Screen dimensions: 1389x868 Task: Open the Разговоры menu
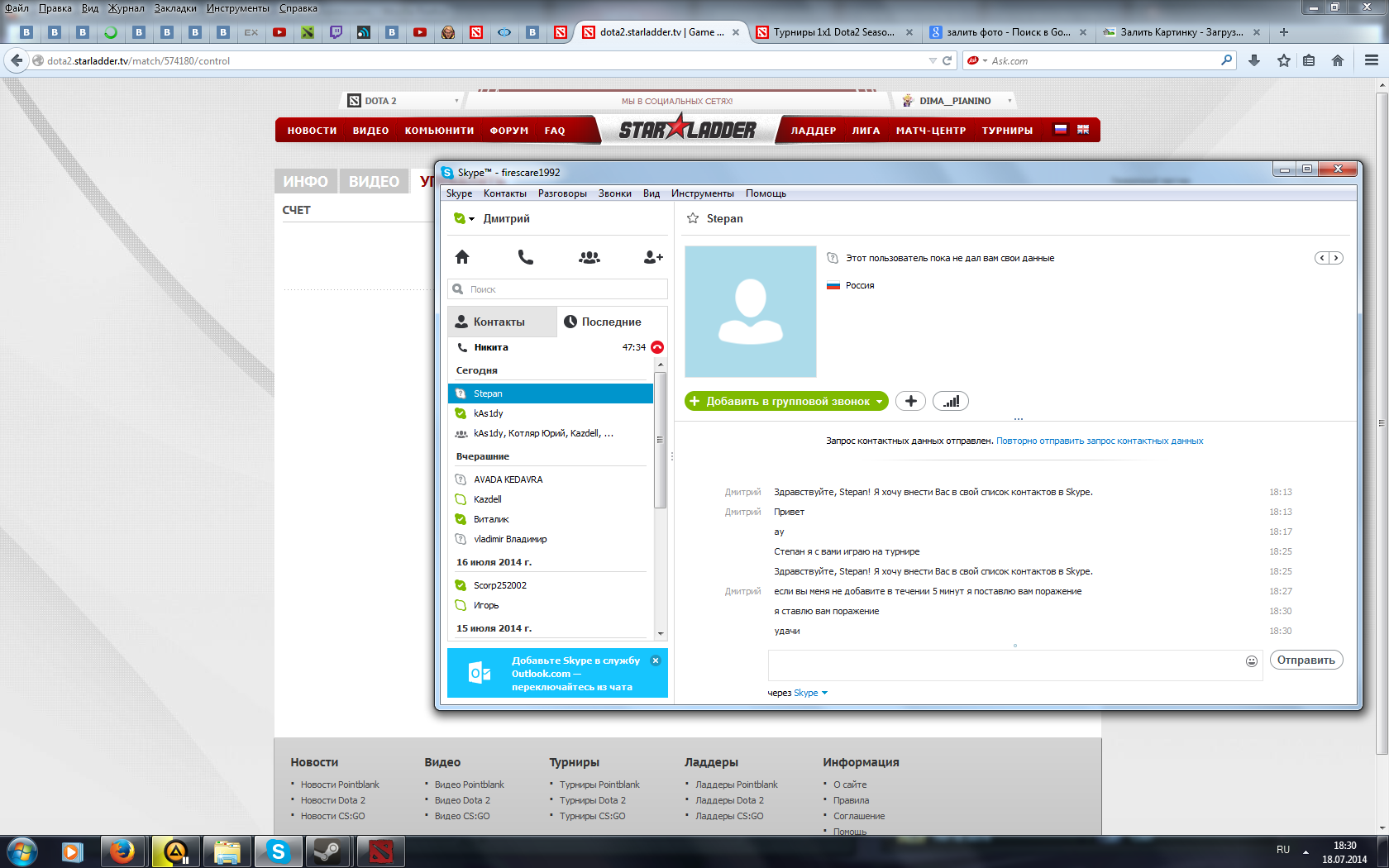pos(562,193)
